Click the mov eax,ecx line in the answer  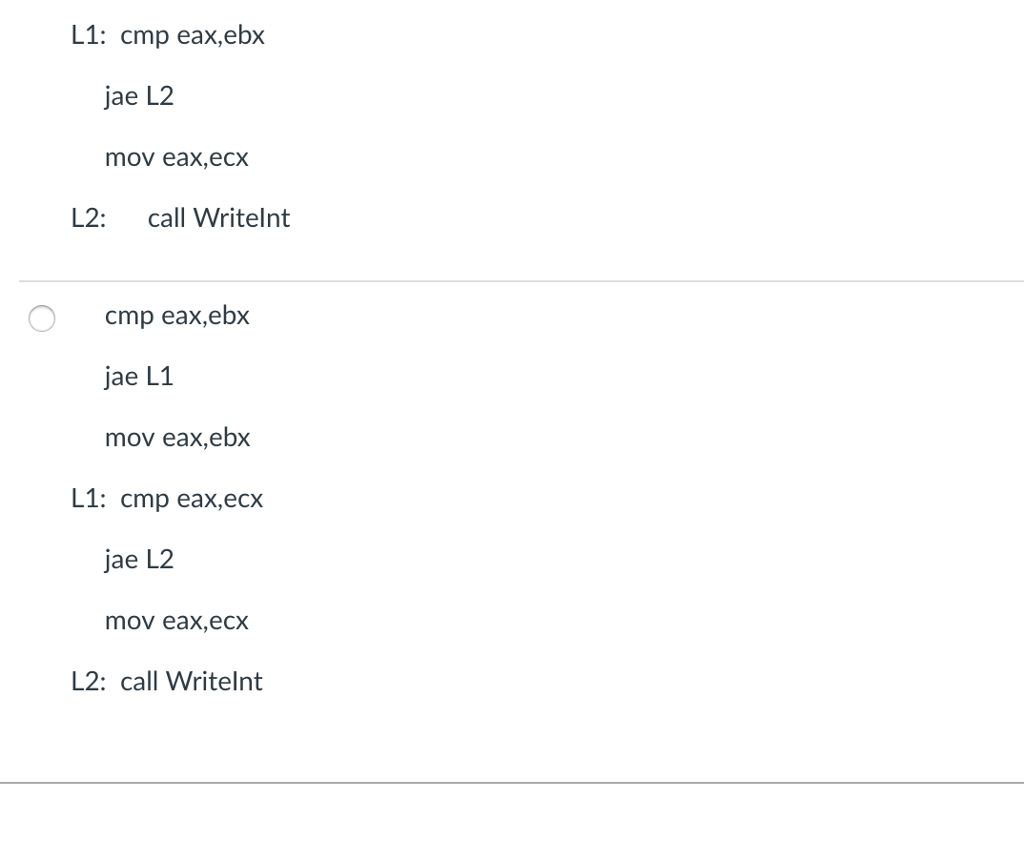coord(176,620)
